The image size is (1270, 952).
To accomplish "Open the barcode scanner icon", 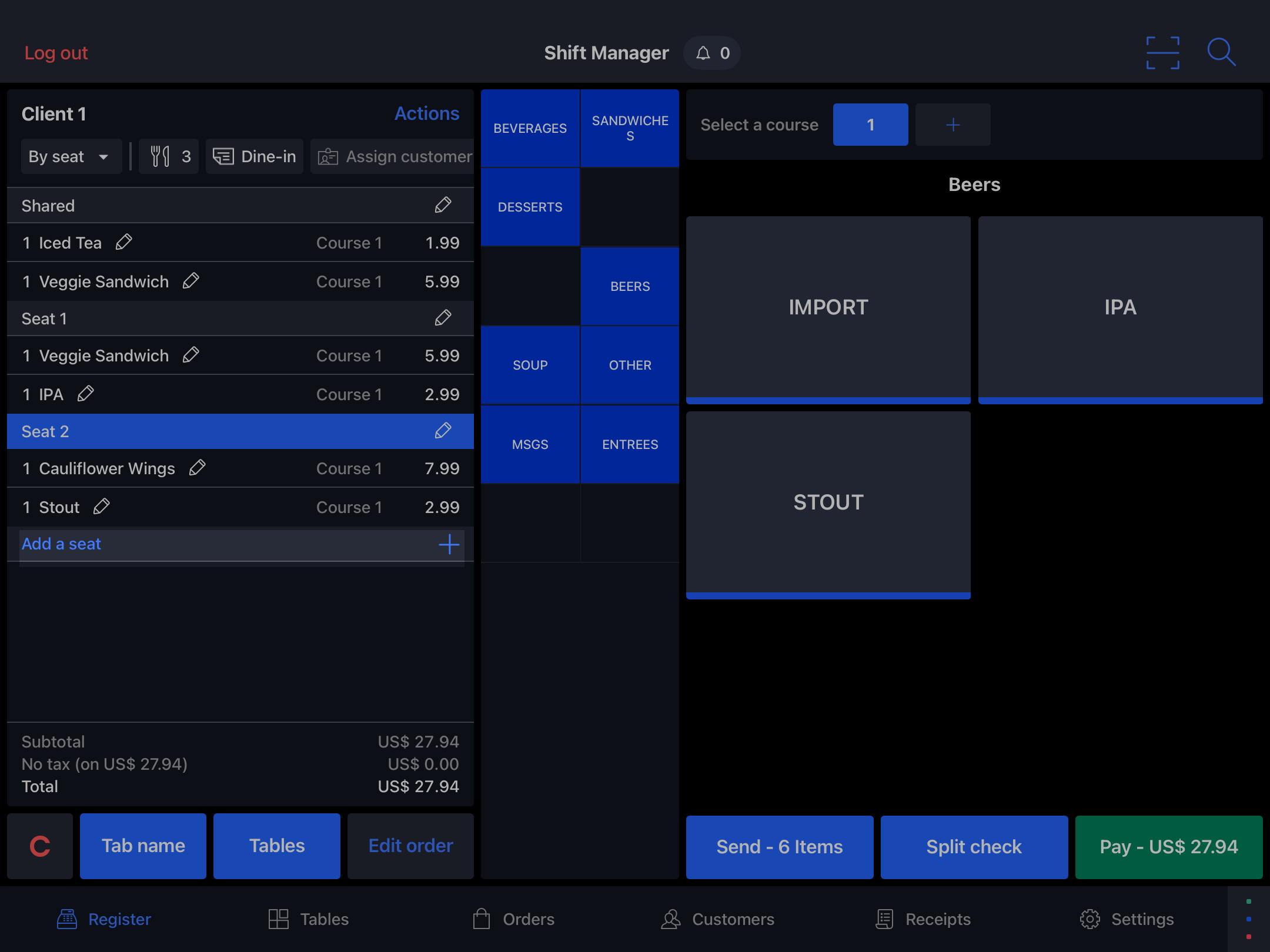I will [1162, 53].
